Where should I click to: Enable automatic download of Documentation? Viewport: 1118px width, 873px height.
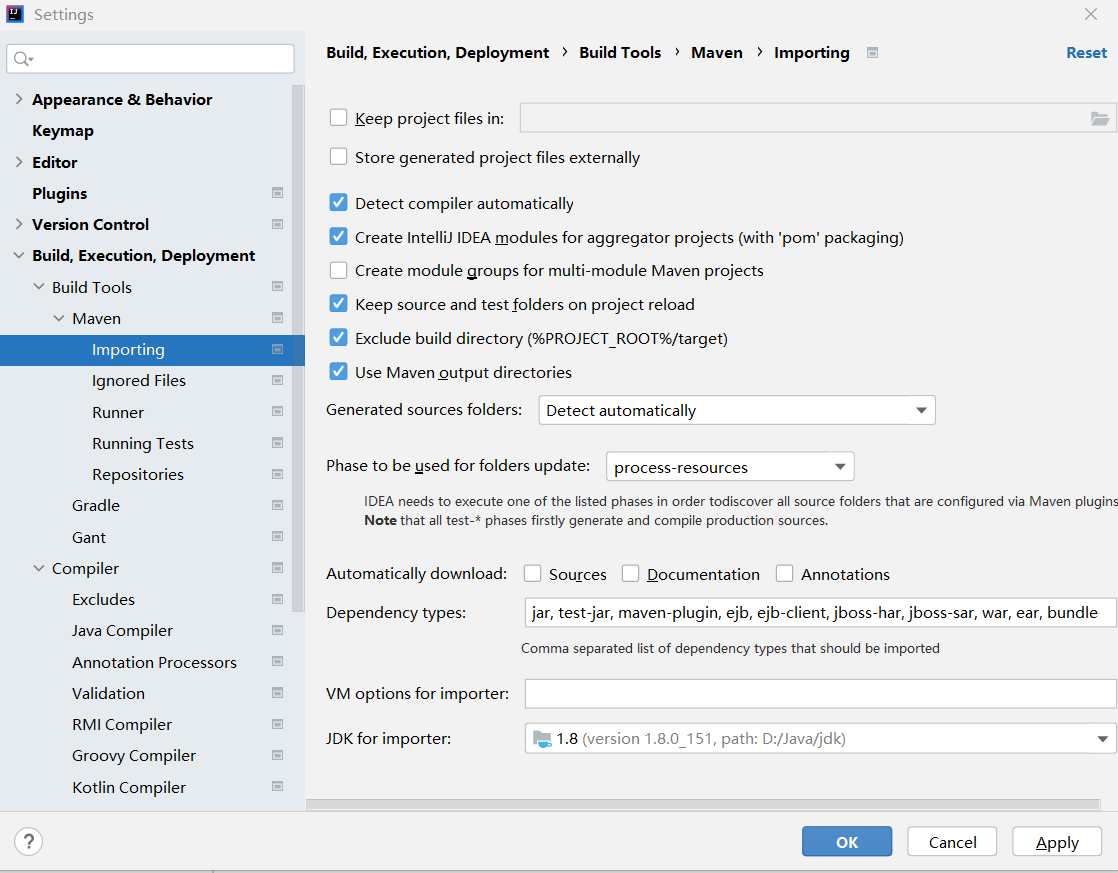(630, 573)
